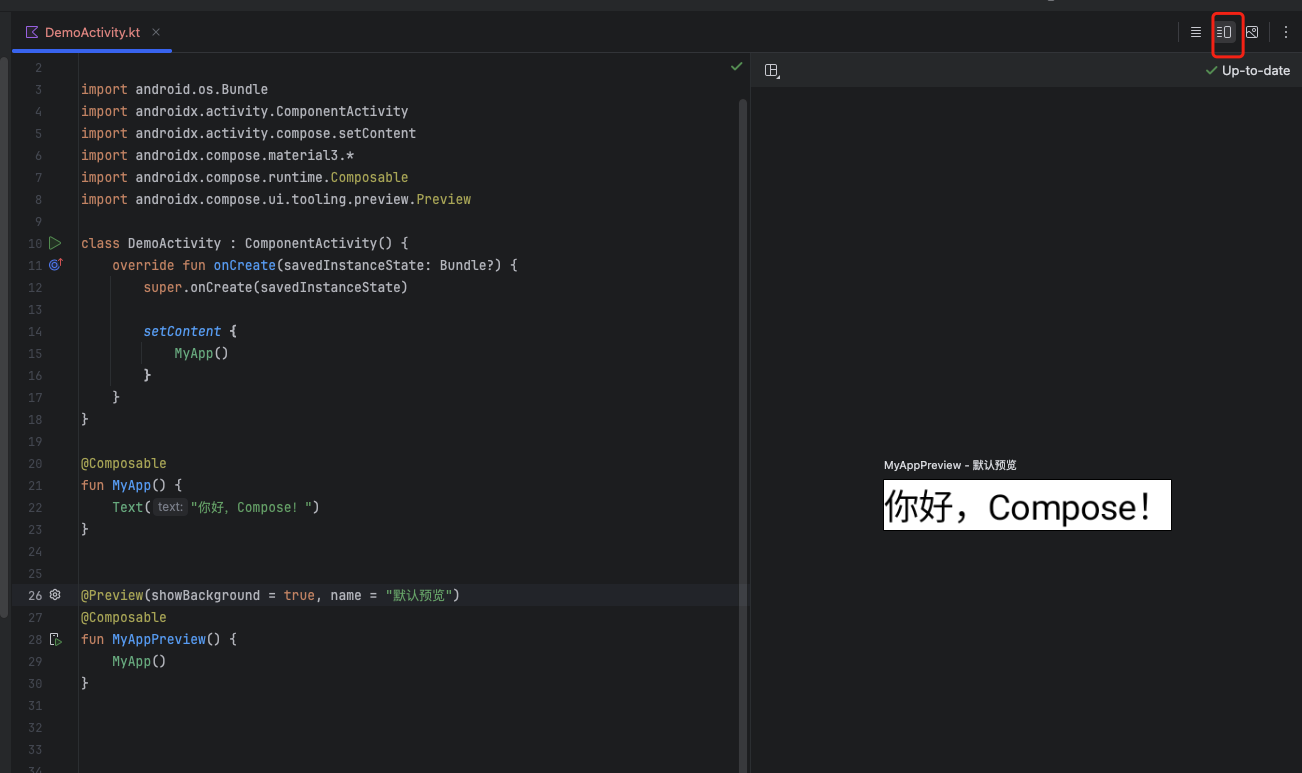The width and height of the screenshot is (1302, 773).
Task: Click the override gutter marker on onCreate
Action: tap(55, 265)
